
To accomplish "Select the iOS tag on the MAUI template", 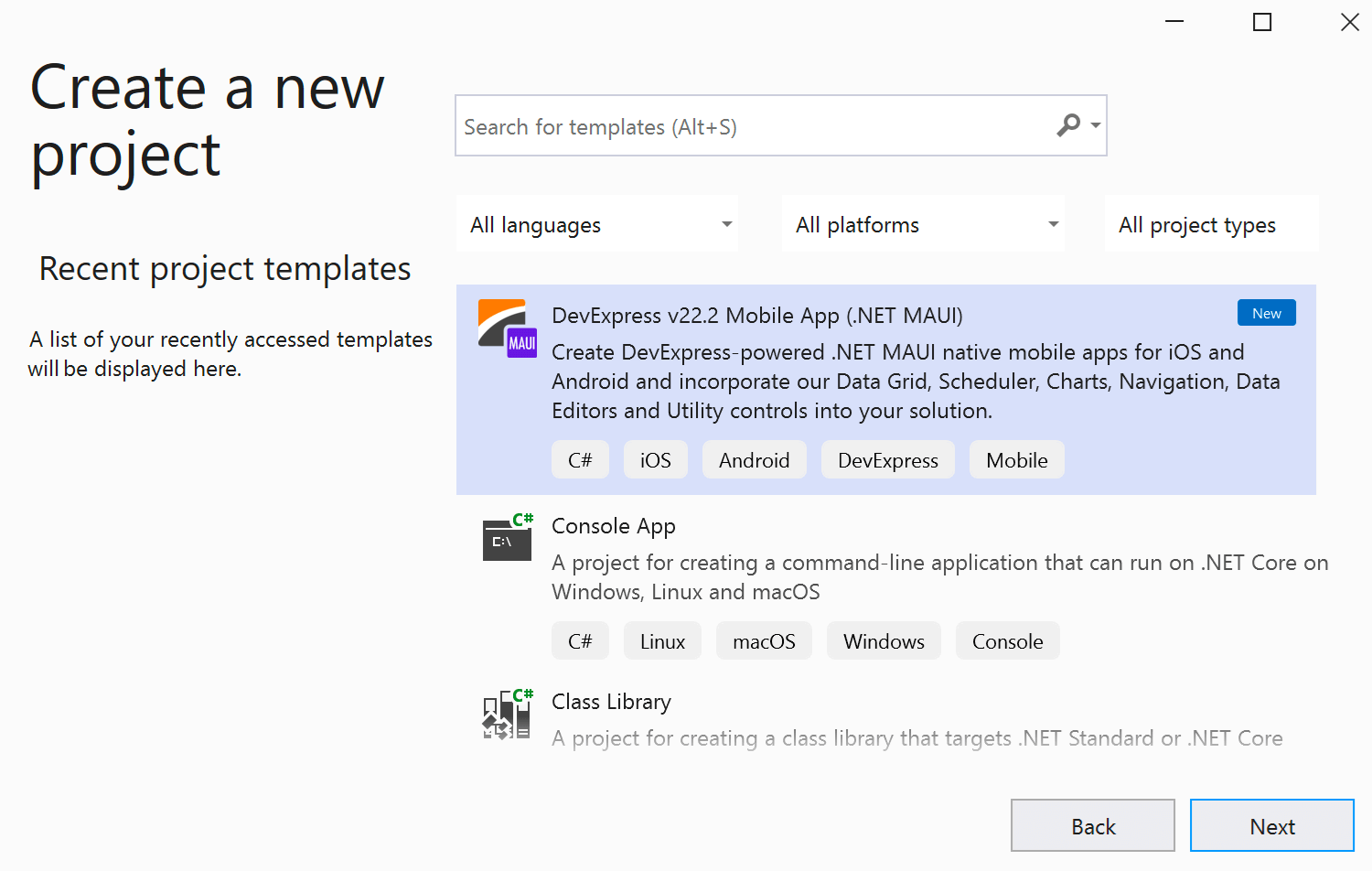I will [655, 459].
